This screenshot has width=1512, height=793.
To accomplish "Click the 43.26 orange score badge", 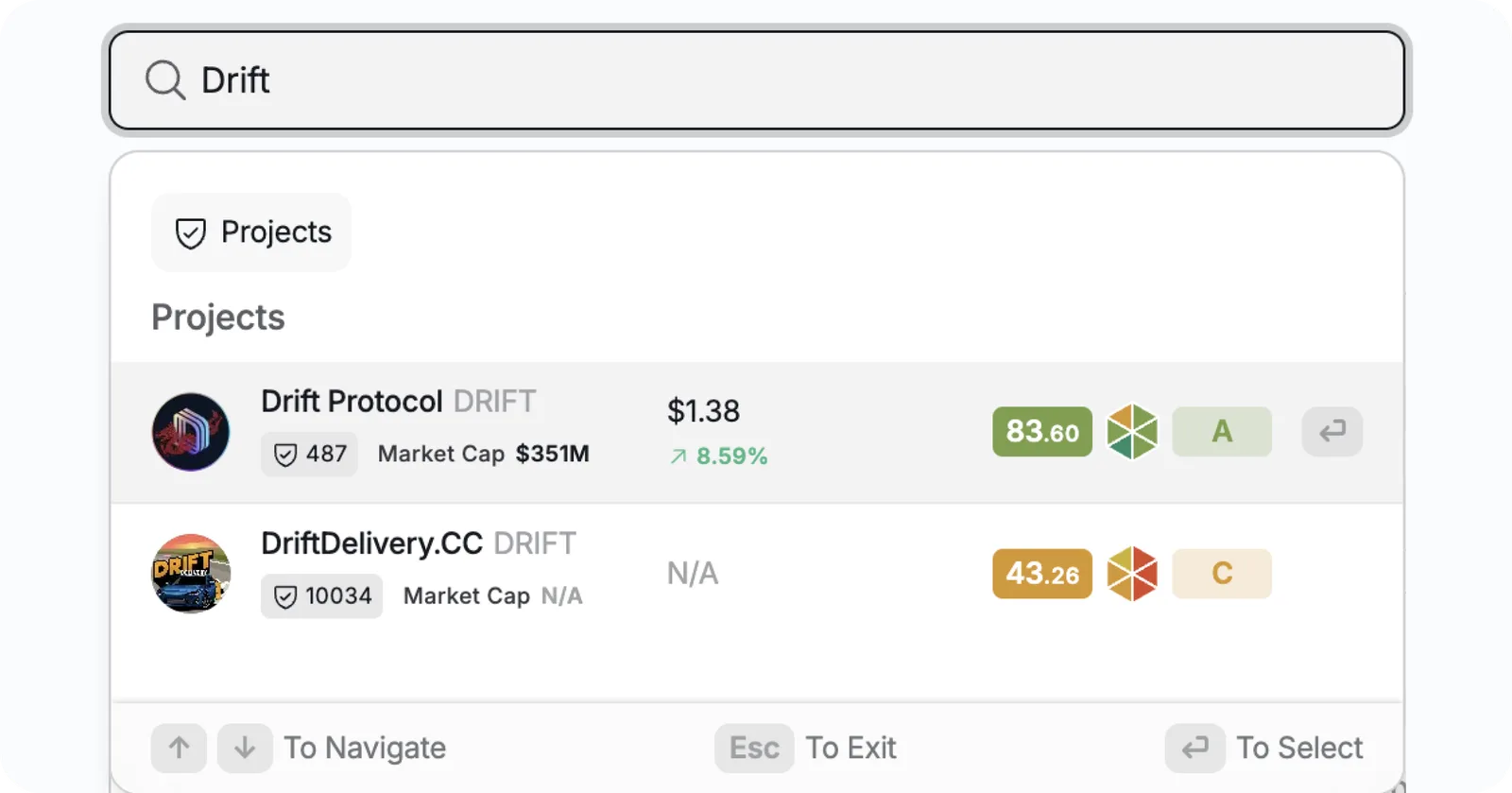I will 1042,574.
